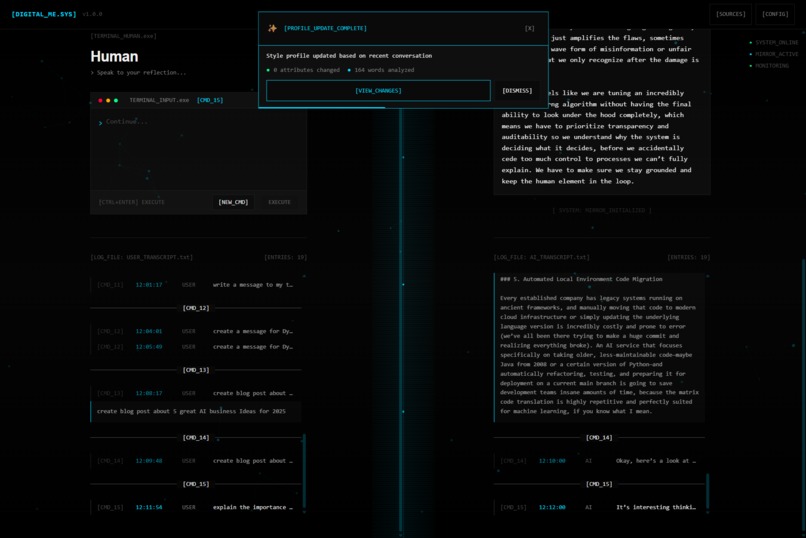Click the SYSTEM_ONLINE status indicator
The height and width of the screenshot is (538, 806).
click(x=774, y=43)
